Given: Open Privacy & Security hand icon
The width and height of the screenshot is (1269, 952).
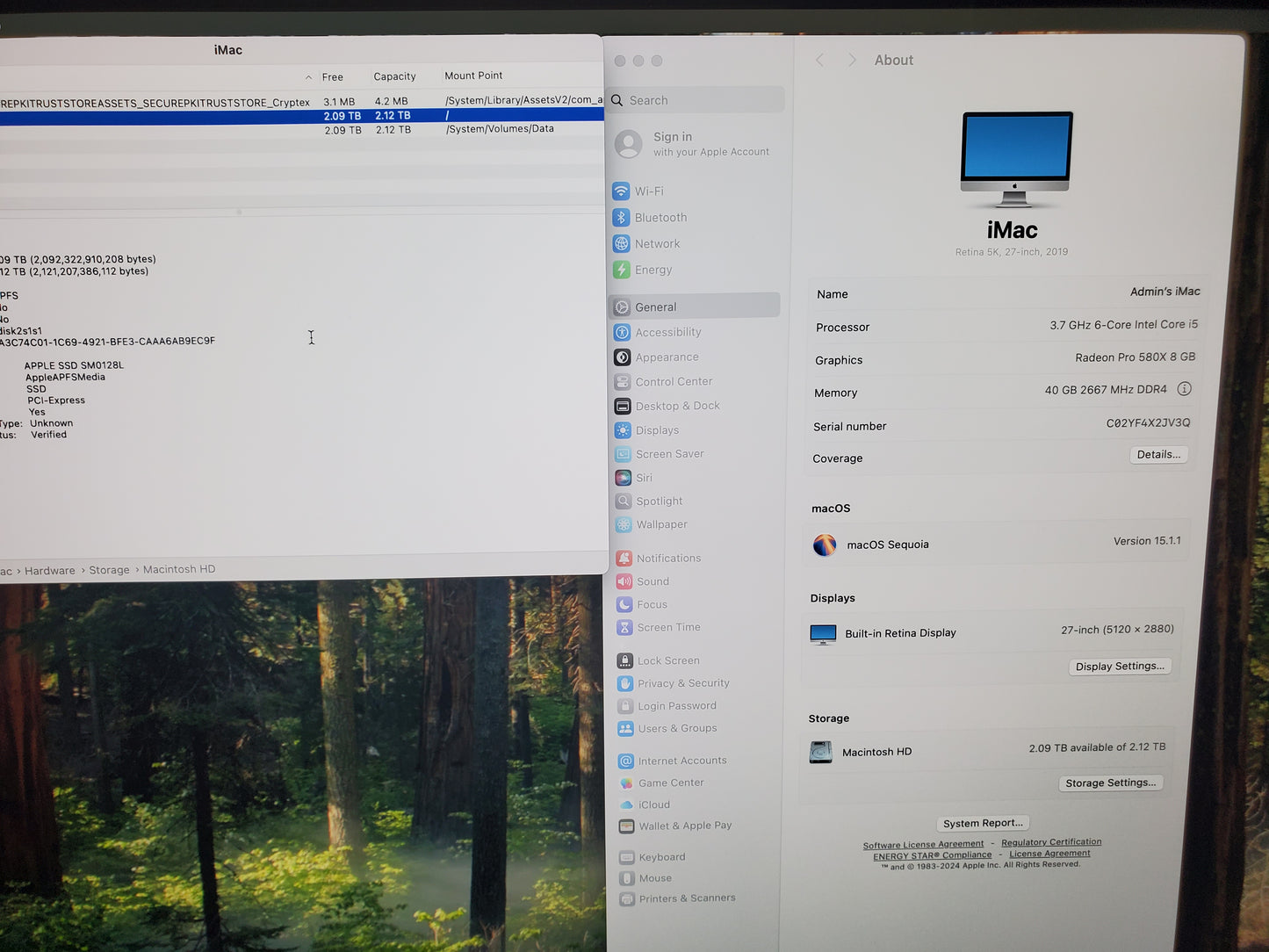Looking at the screenshot, I should tap(625, 683).
